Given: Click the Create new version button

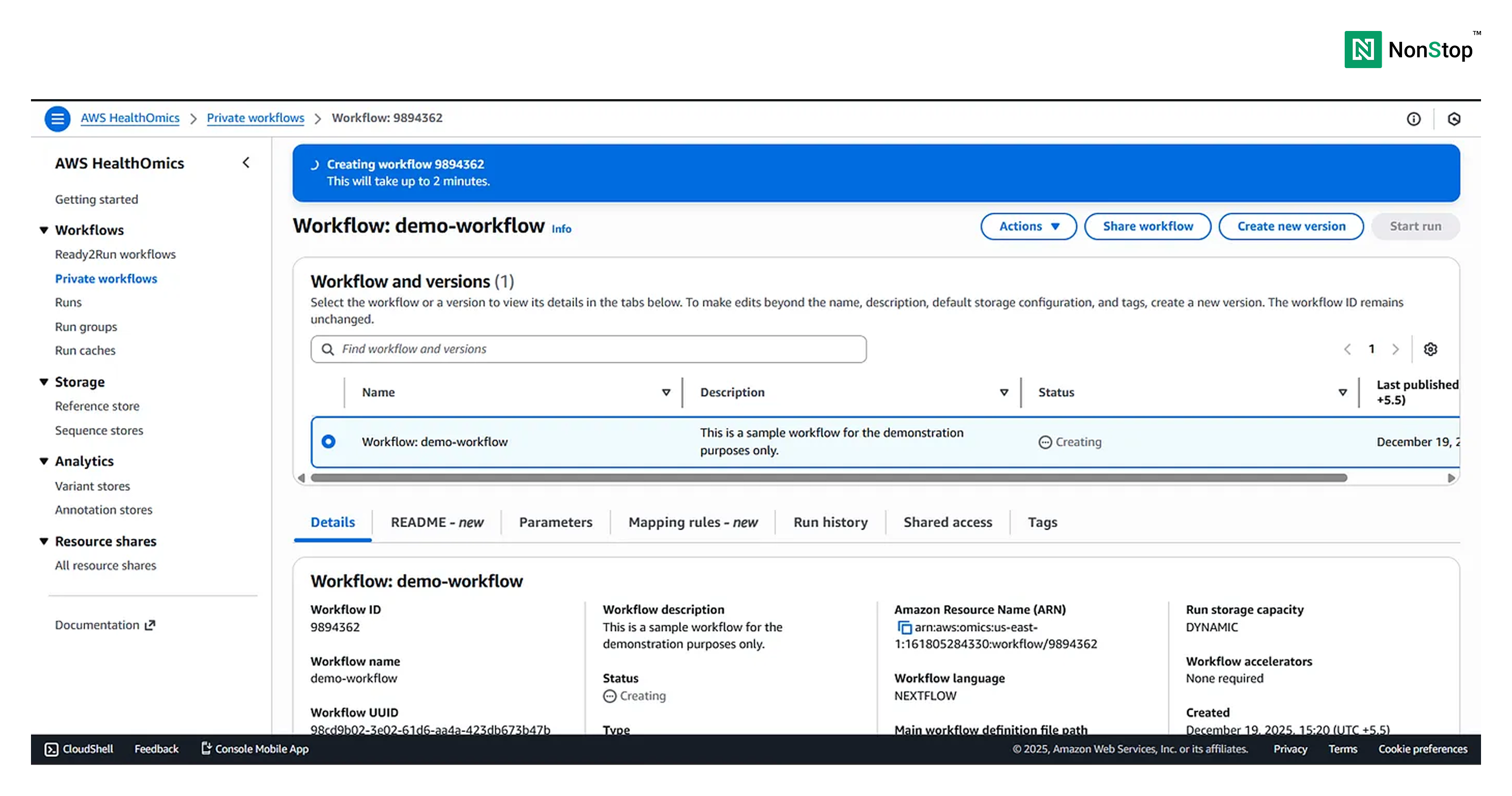Looking at the screenshot, I should click(x=1290, y=227).
